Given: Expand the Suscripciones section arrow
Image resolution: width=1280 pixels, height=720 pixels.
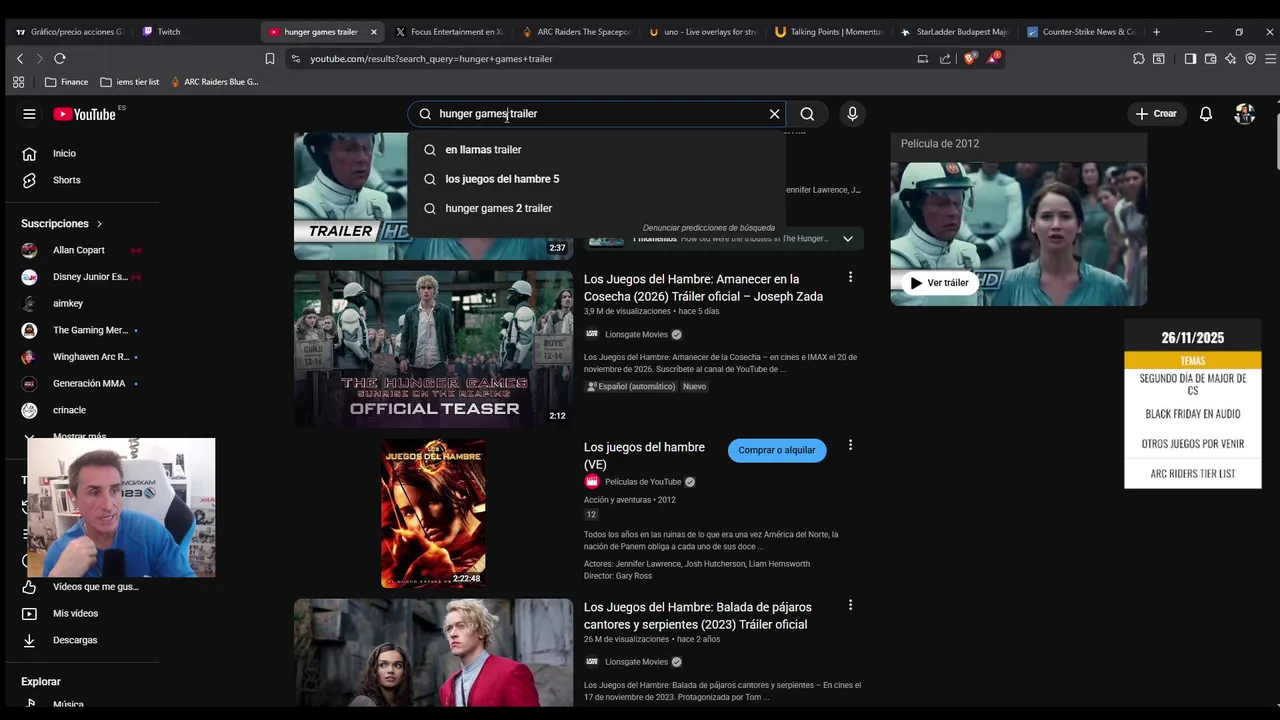Looking at the screenshot, I should pos(99,224).
